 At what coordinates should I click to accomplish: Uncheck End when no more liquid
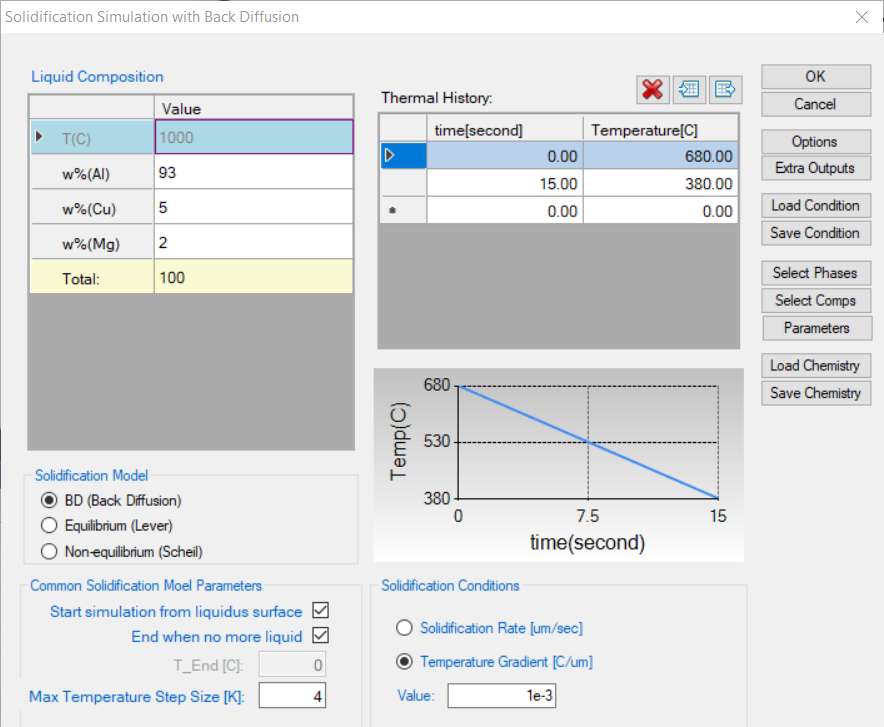(x=321, y=636)
